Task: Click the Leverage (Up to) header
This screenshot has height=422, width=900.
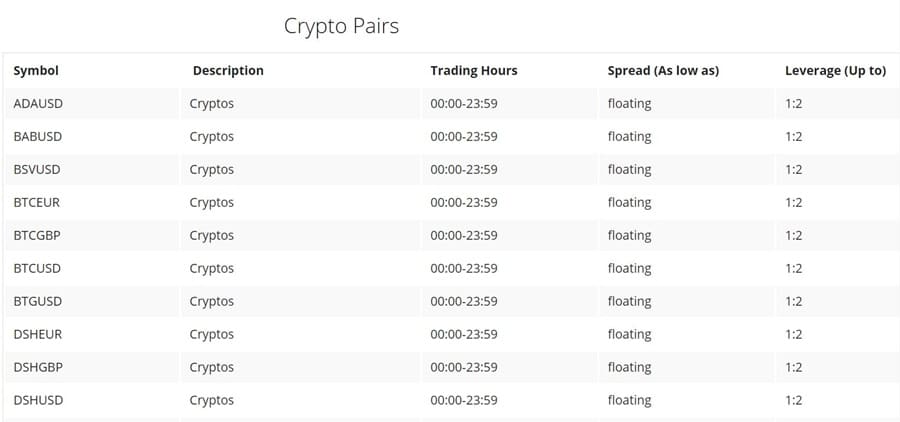Action: (x=835, y=71)
